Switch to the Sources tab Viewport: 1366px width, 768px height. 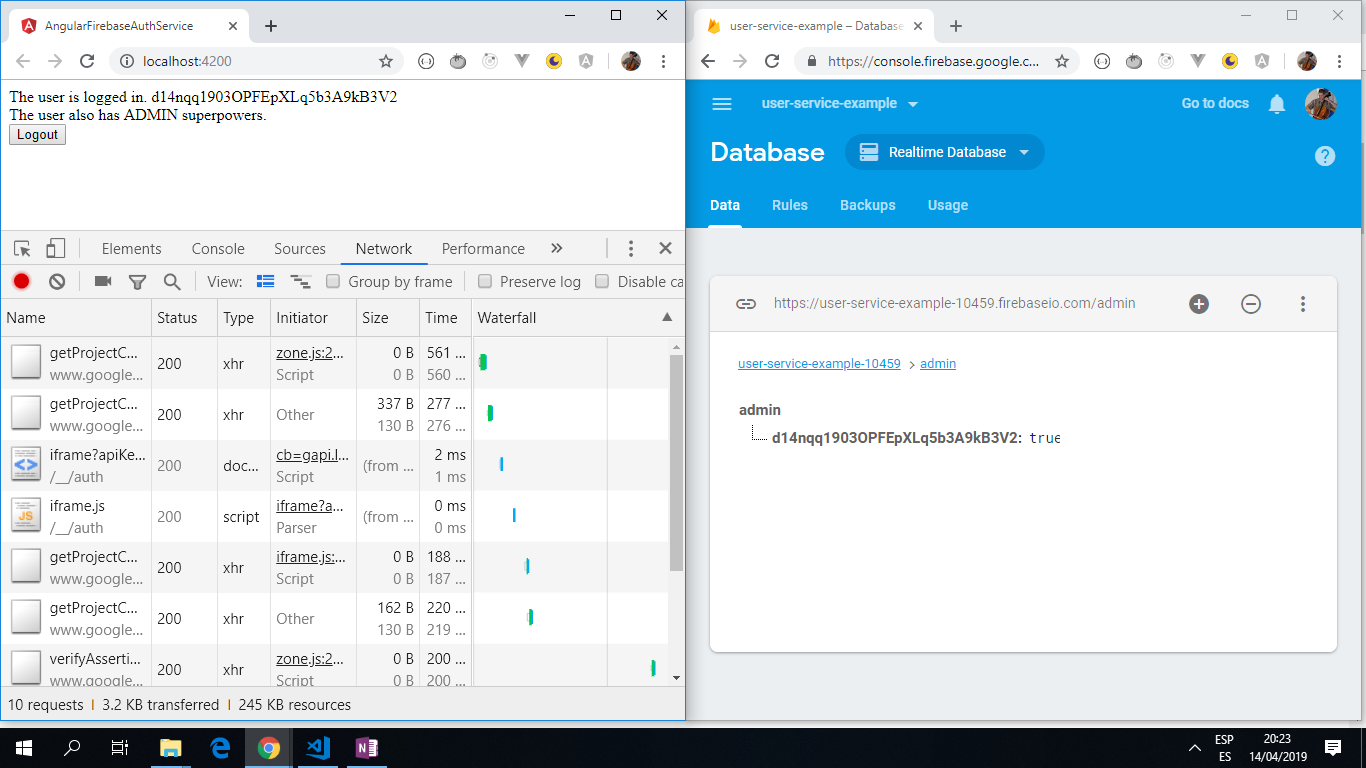[x=300, y=249]
